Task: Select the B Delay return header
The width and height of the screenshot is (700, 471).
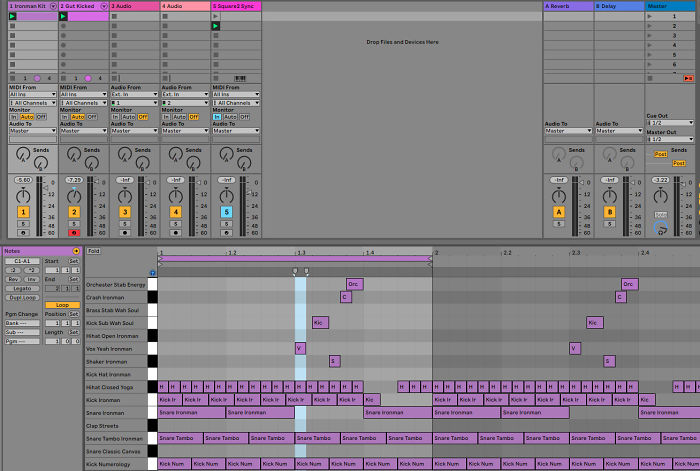Action: tap(619, 6)
